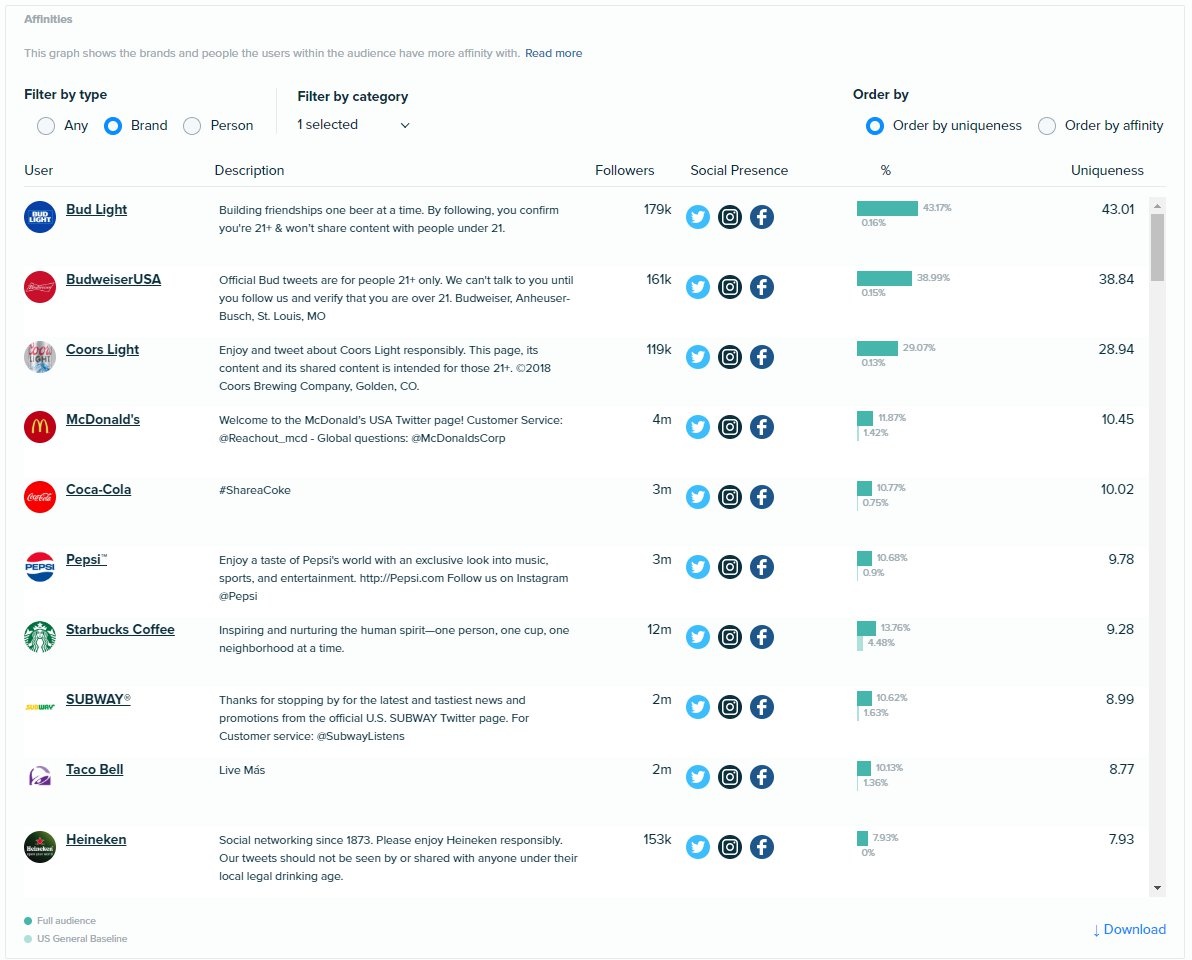Visit McDonald's Facebook via its icon

762,426
